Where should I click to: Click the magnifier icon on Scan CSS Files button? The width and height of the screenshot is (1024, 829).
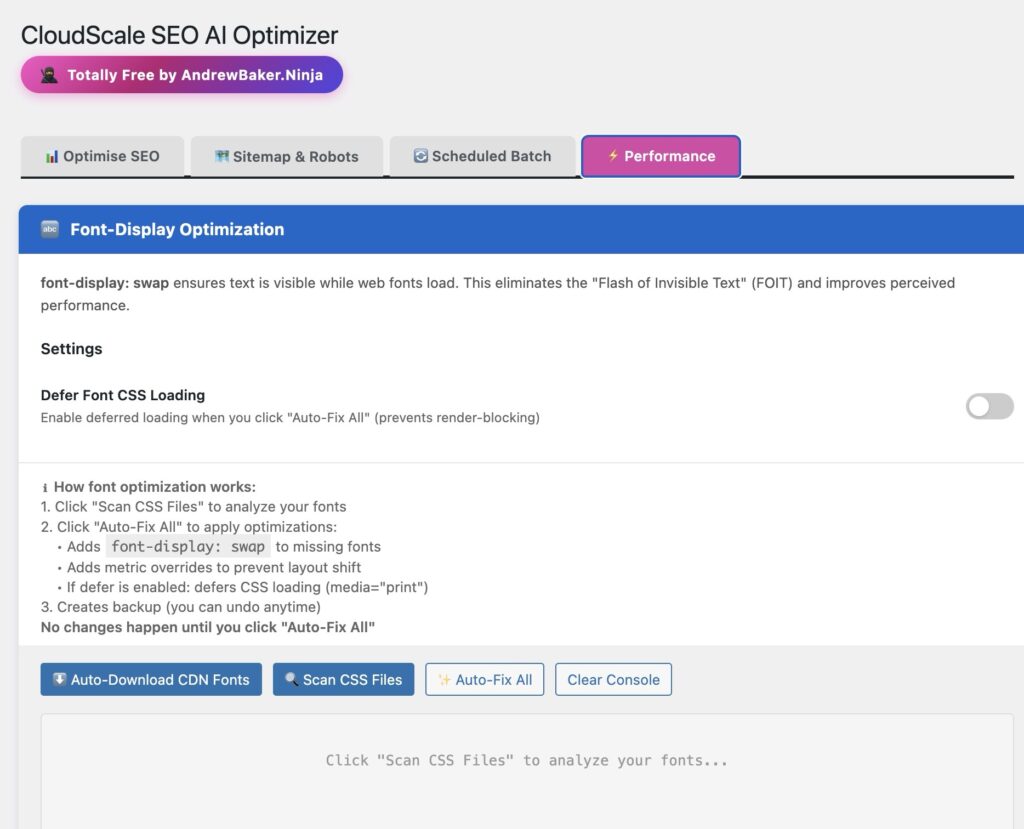[291, 679]
